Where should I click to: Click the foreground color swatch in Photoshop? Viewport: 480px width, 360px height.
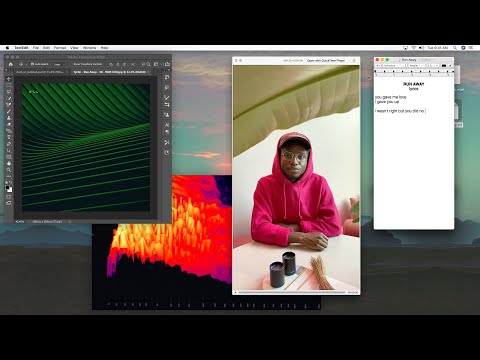[7, 187]
